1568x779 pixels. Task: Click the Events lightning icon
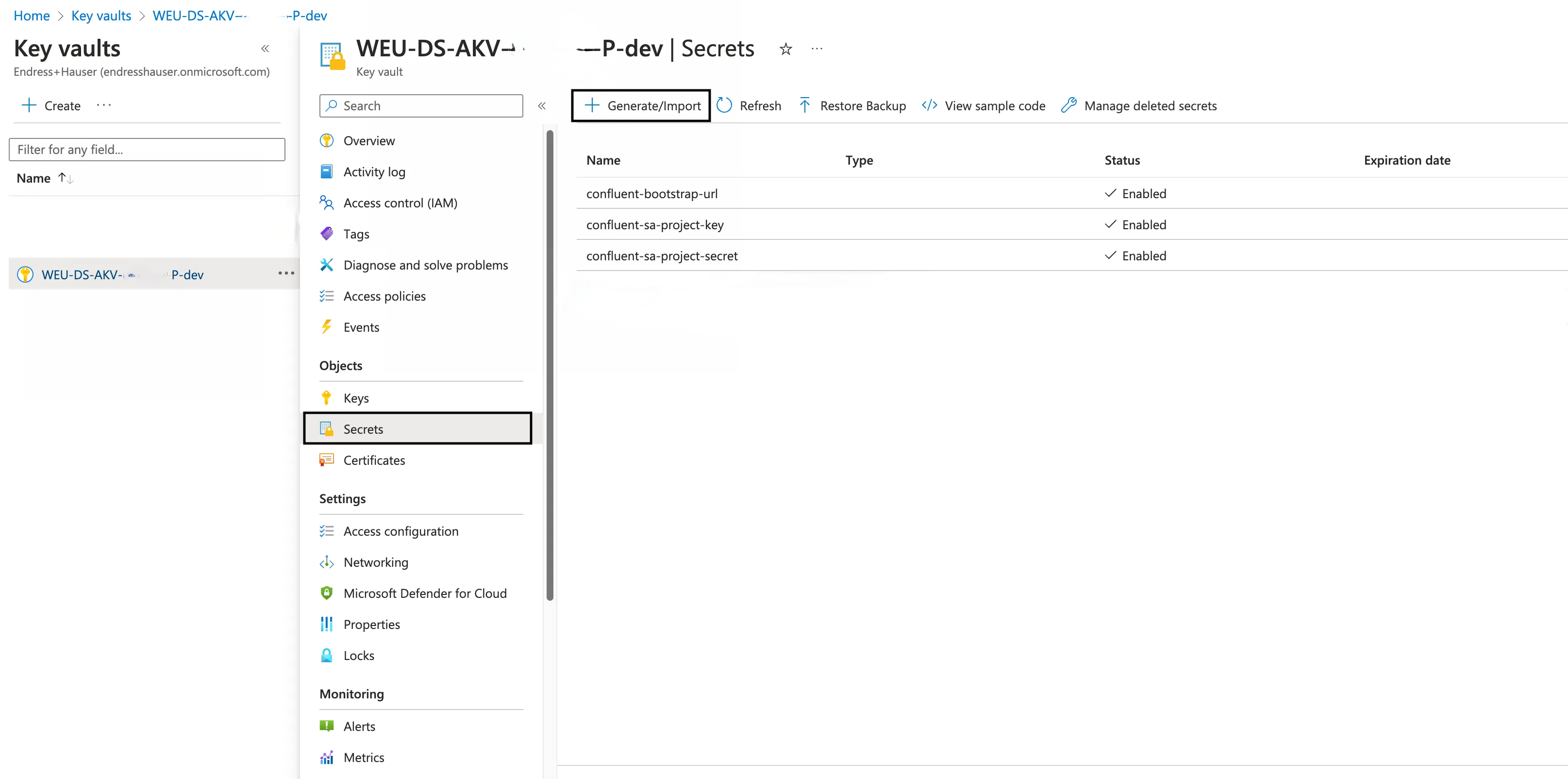[x=327, y=326]
